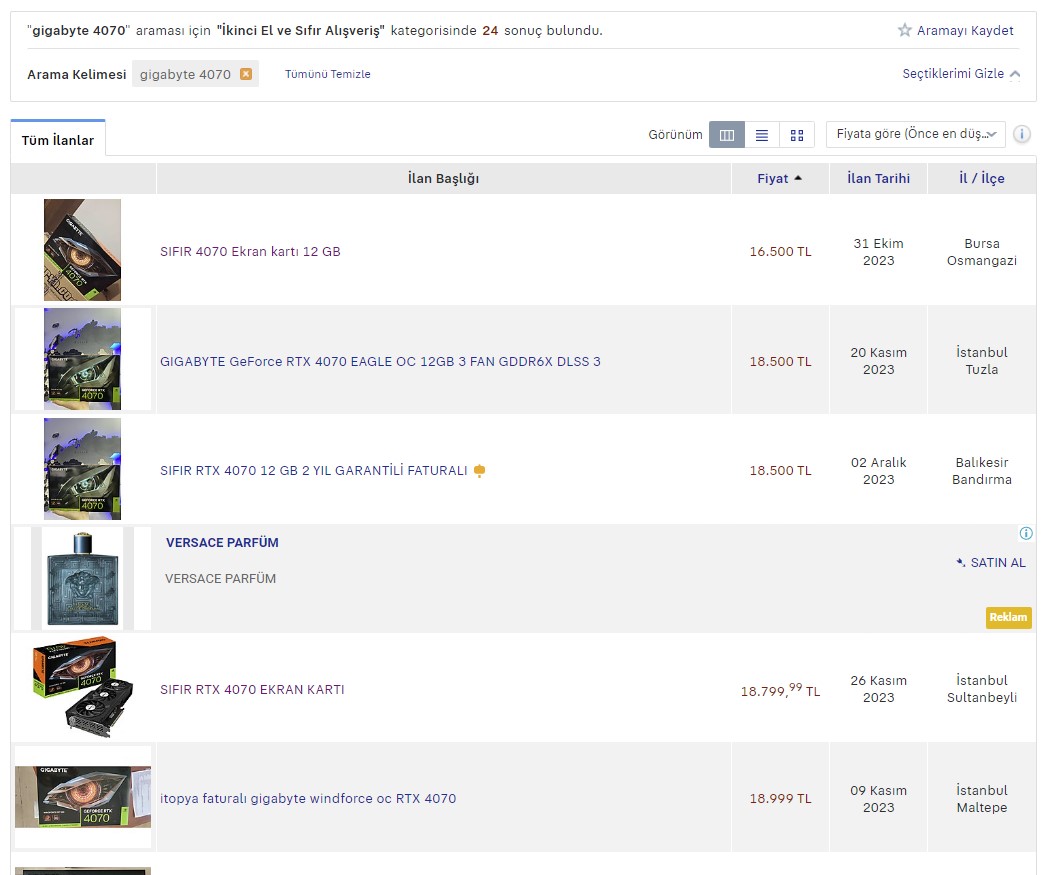
Task: Click the 18.999 TL price
Action: pos(780,798)
